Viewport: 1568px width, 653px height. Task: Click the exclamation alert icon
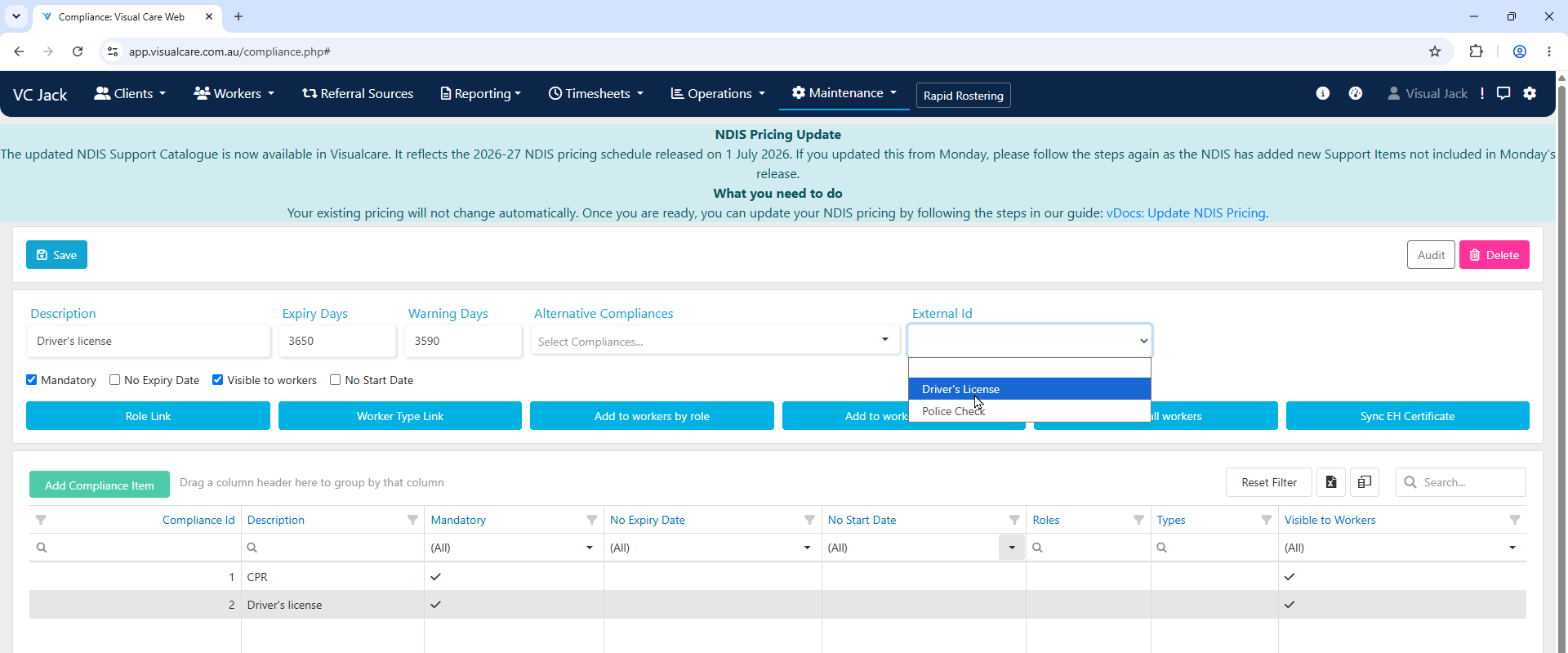(x=1482, y=93)
